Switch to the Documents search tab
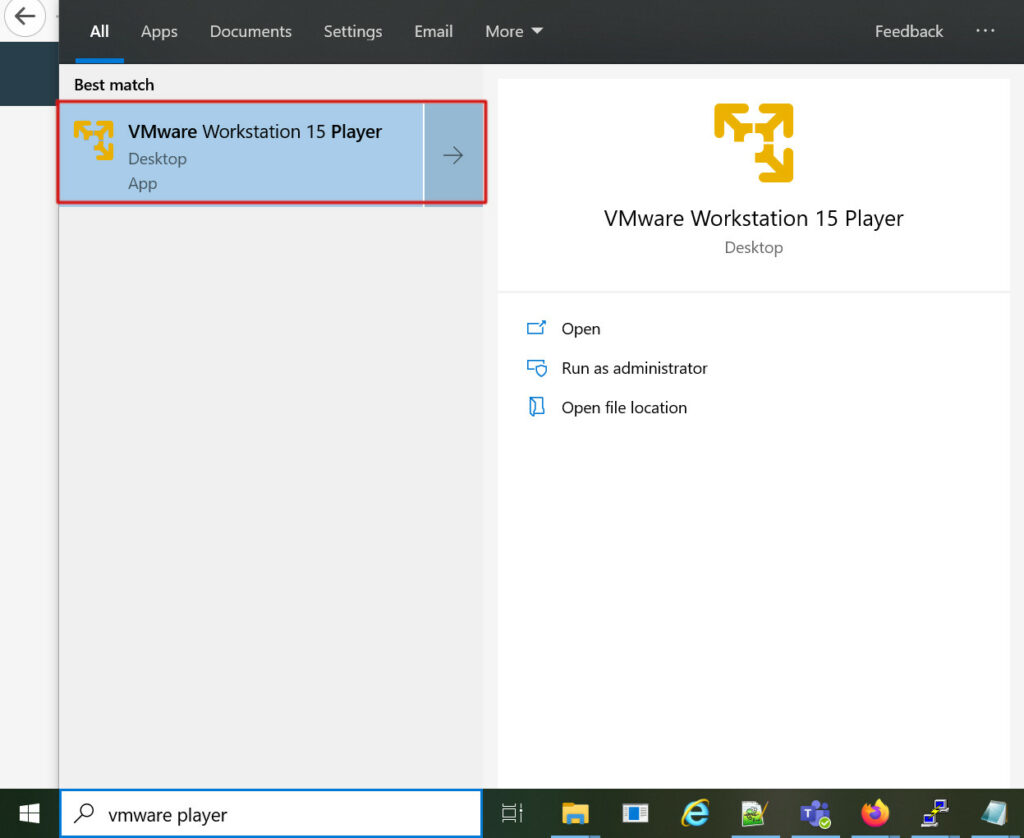 coord(251,31)
